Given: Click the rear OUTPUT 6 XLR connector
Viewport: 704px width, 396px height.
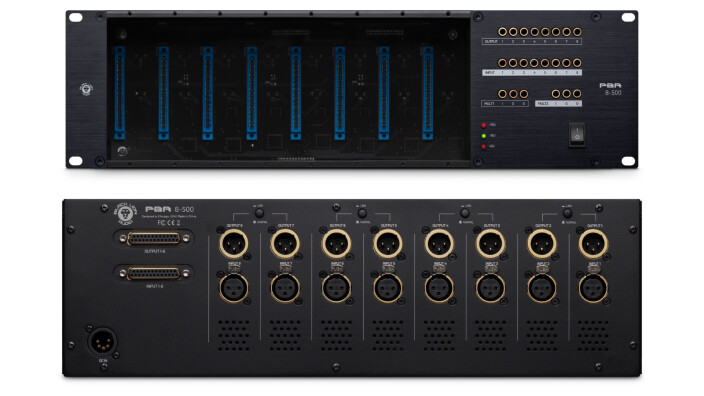Looking at the screenshot, I should pos(337,244).
